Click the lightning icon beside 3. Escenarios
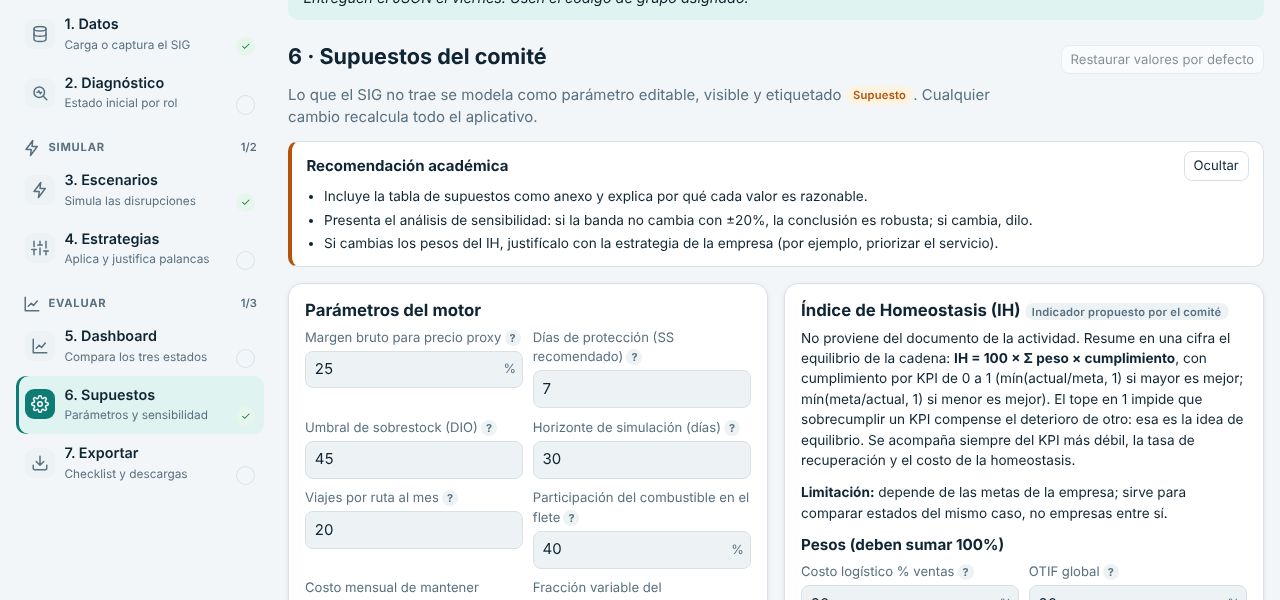This screenshot has width=1280, height=600. coord(40,190)
